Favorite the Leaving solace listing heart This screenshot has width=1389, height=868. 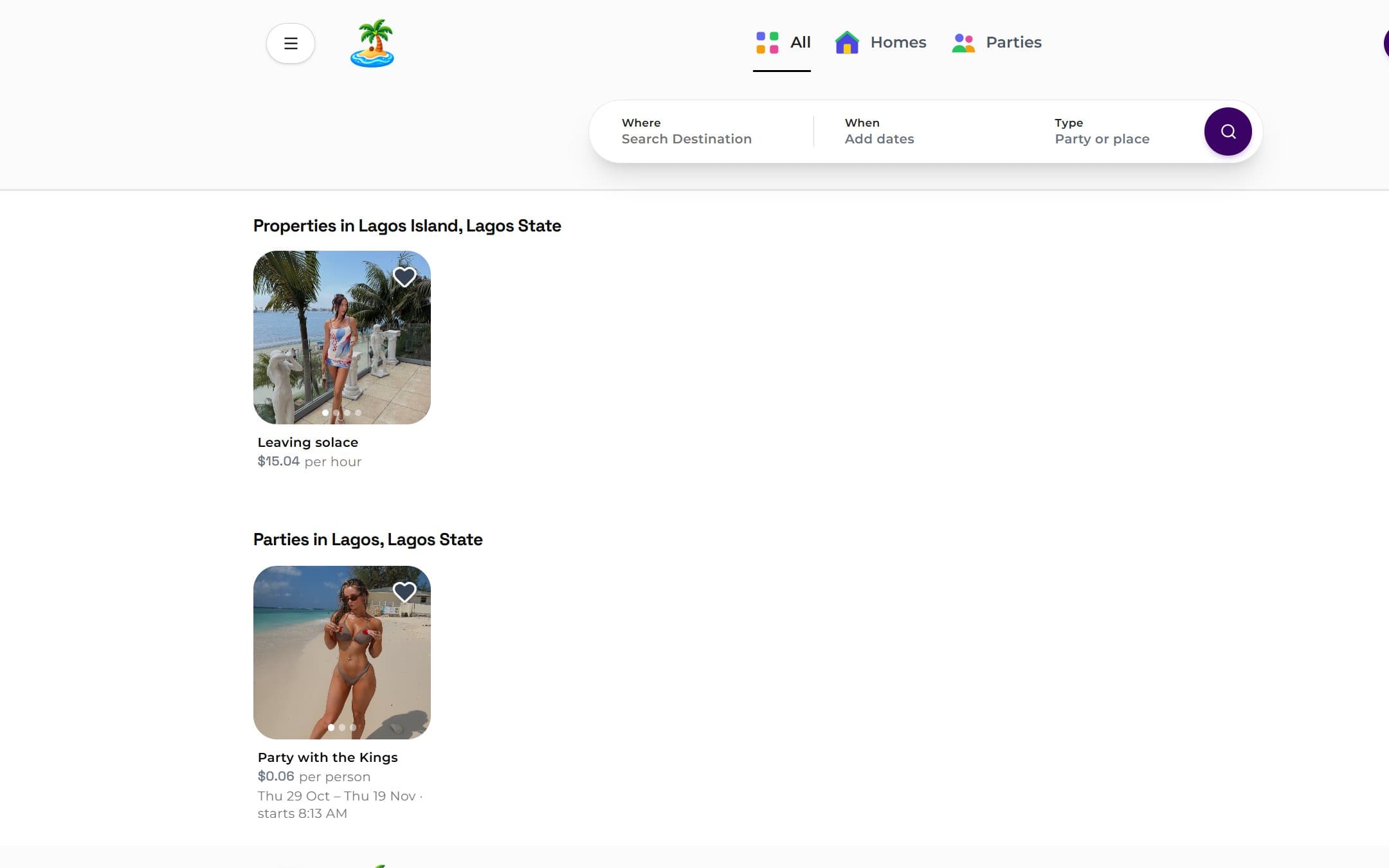pyautogui.click(x=404, y=277)
